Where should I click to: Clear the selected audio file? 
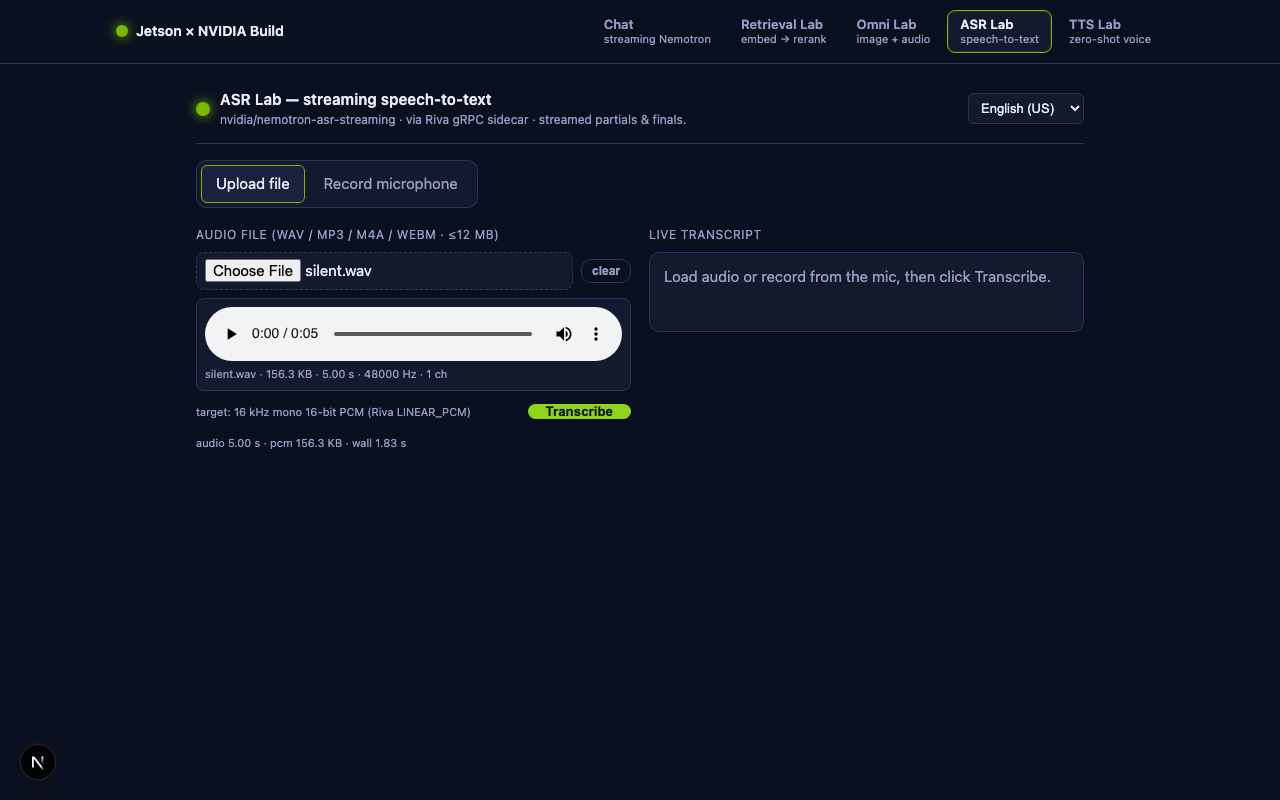coord(606,271)
